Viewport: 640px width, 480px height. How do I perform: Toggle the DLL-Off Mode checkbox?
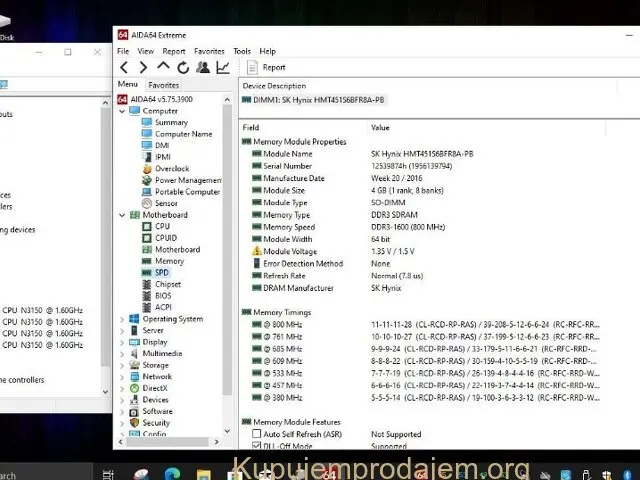tap(257, 445)
